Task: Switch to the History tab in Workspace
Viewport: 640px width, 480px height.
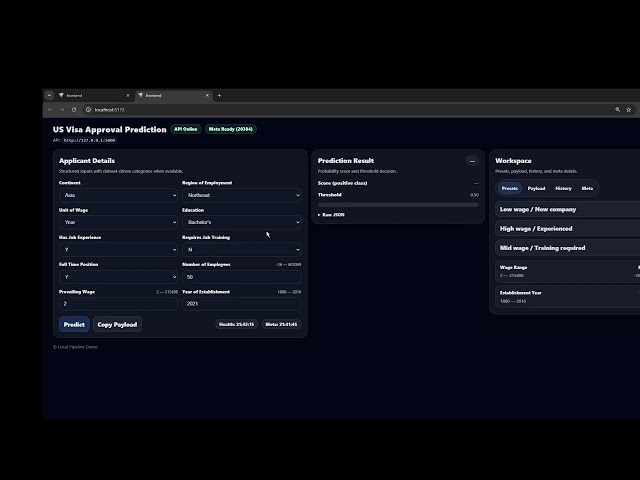Action: [564, 188]
